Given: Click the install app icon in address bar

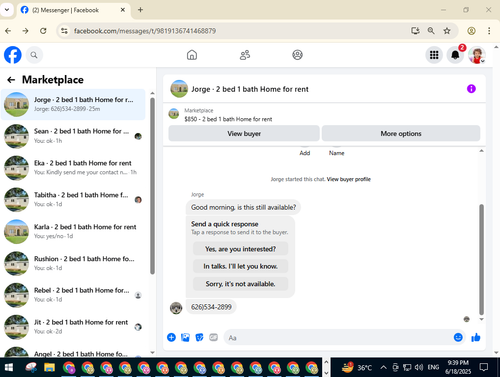Looking at the screenshot, I should tap(415, 31).
